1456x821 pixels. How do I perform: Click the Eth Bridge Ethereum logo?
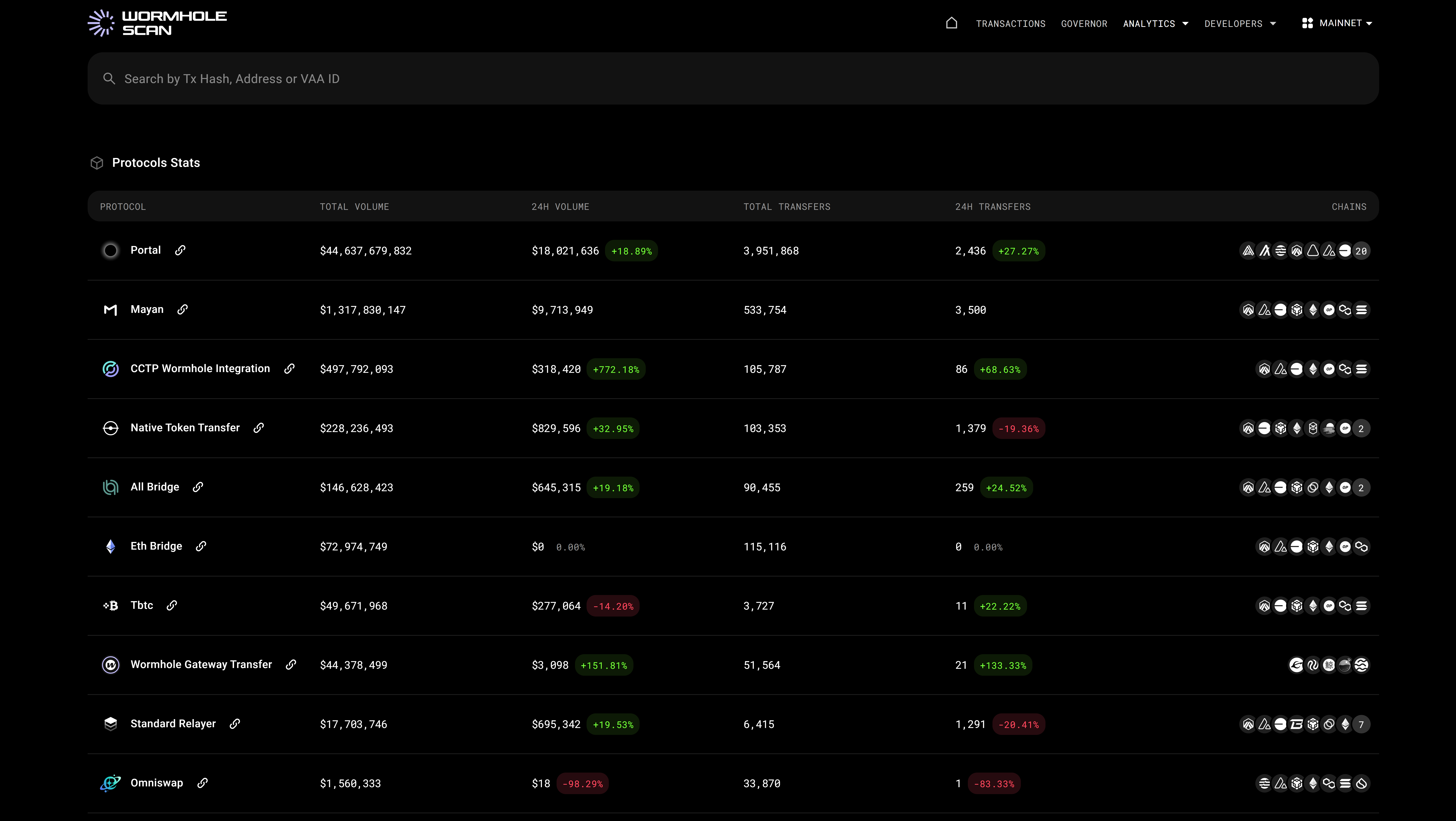click(111, 546)
